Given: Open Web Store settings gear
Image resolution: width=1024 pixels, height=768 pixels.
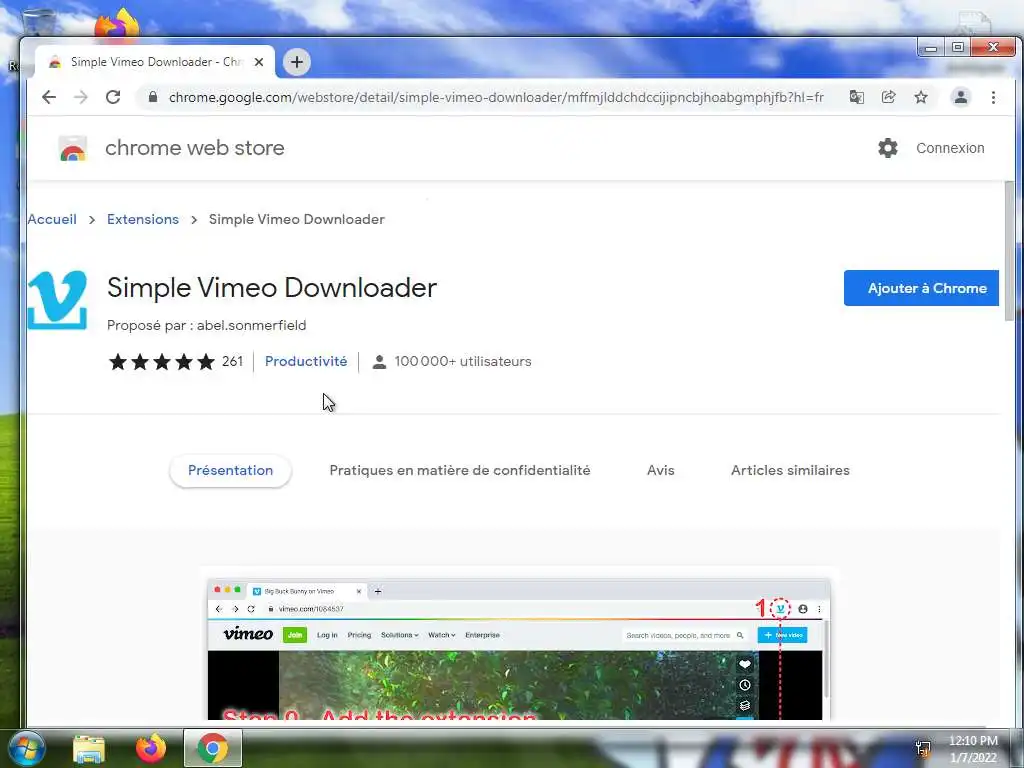Looking at the screenshot, I should pyautogui.click(x=888, y=148).
